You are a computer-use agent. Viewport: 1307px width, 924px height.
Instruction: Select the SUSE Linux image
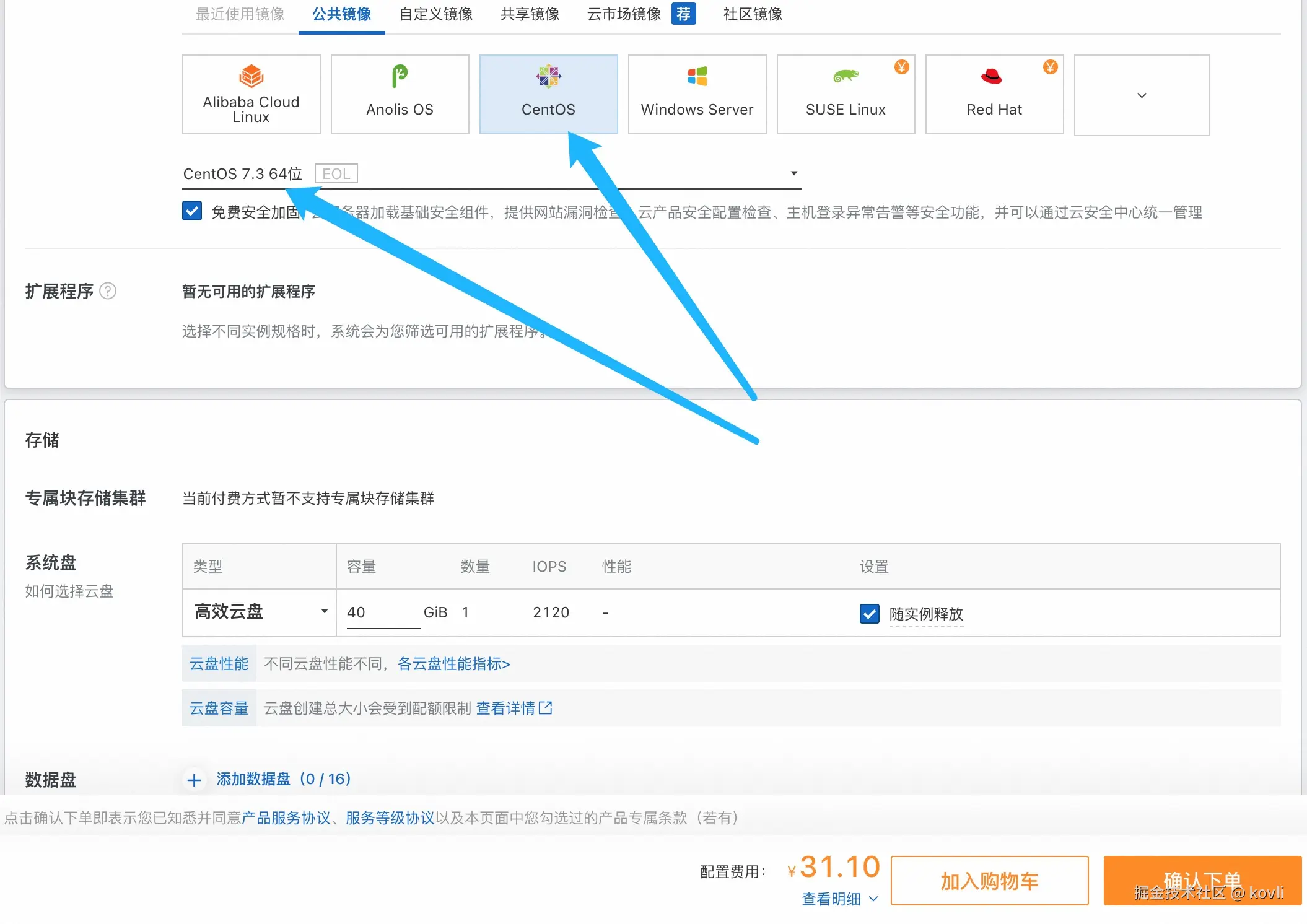(x=845, y=93)
